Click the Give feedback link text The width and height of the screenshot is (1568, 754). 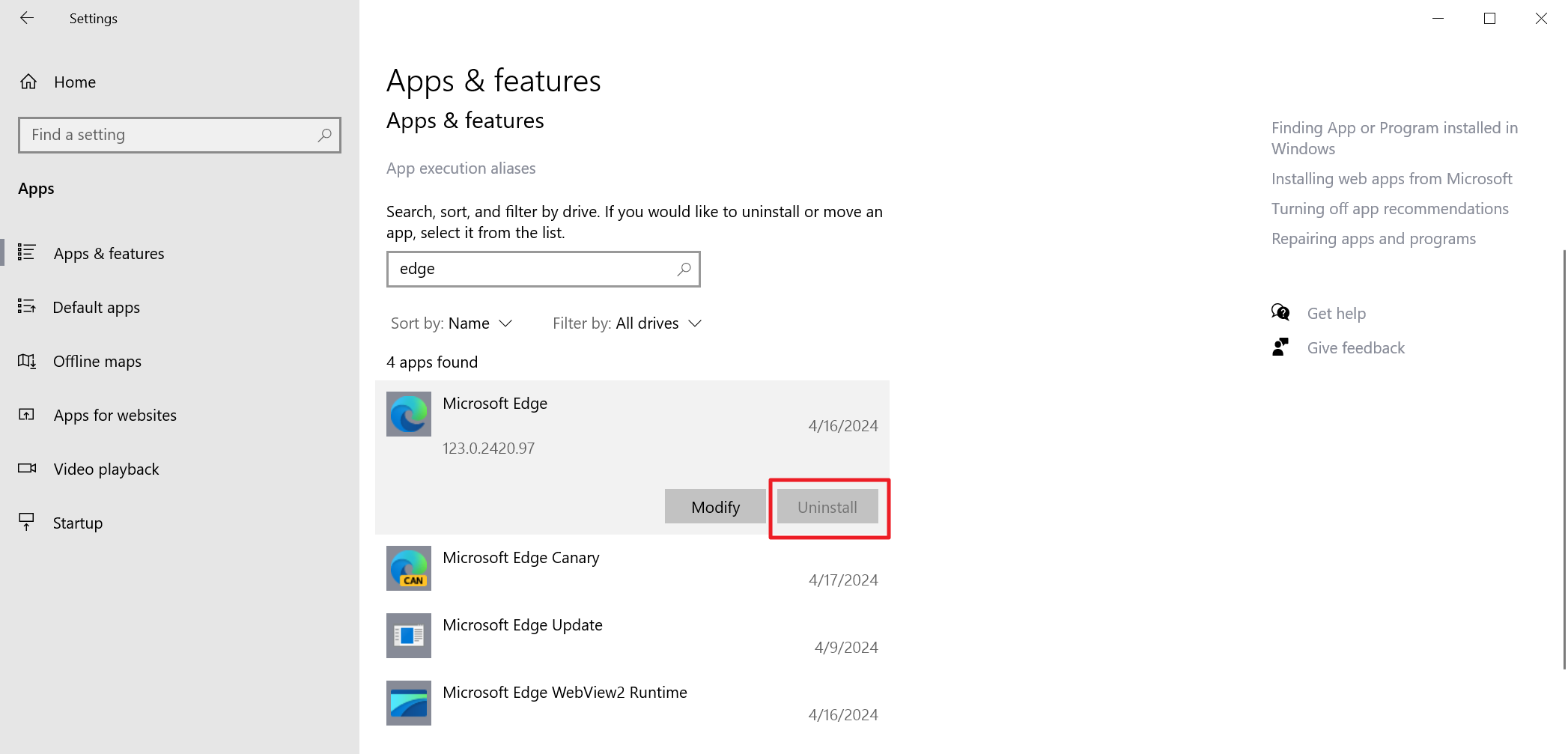(1356, 348)
